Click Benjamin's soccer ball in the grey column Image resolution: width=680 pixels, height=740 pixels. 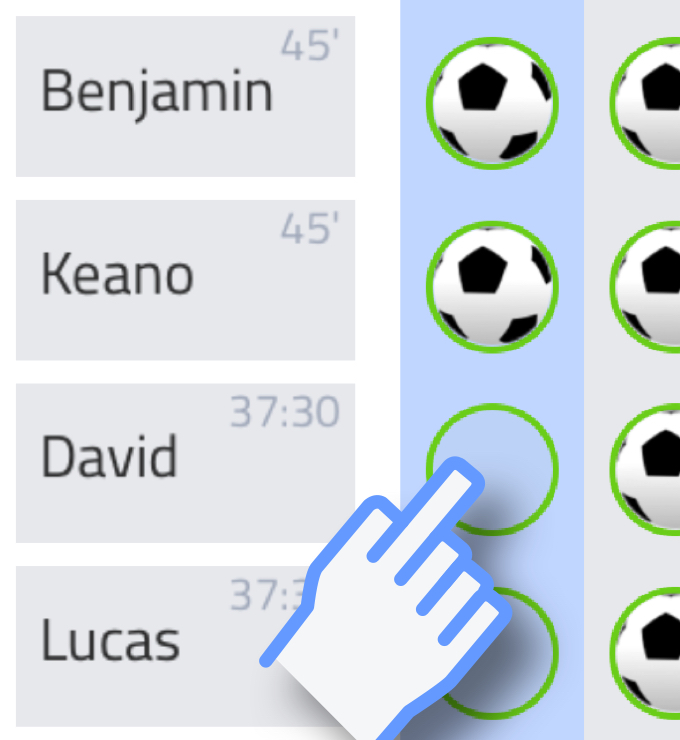[645, 103]
